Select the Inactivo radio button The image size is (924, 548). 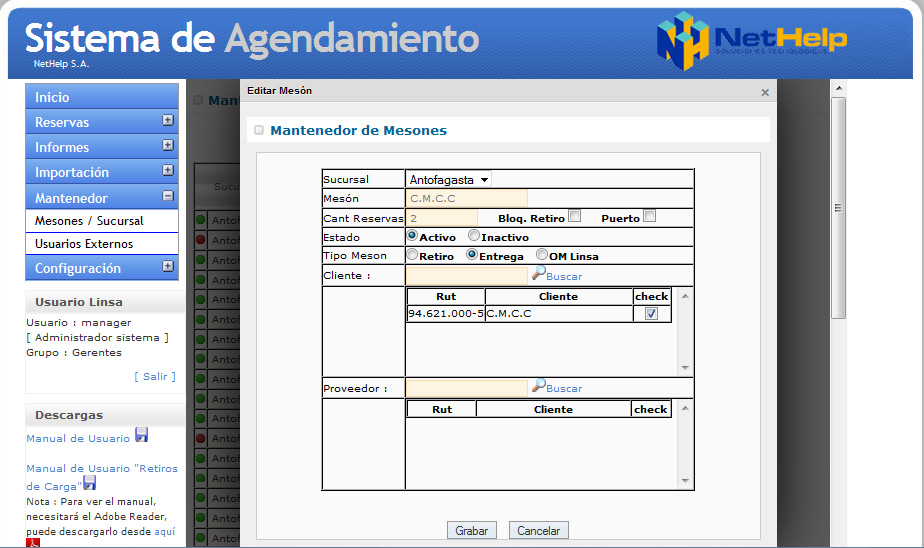pyautogui.click(x=474, y=235)
